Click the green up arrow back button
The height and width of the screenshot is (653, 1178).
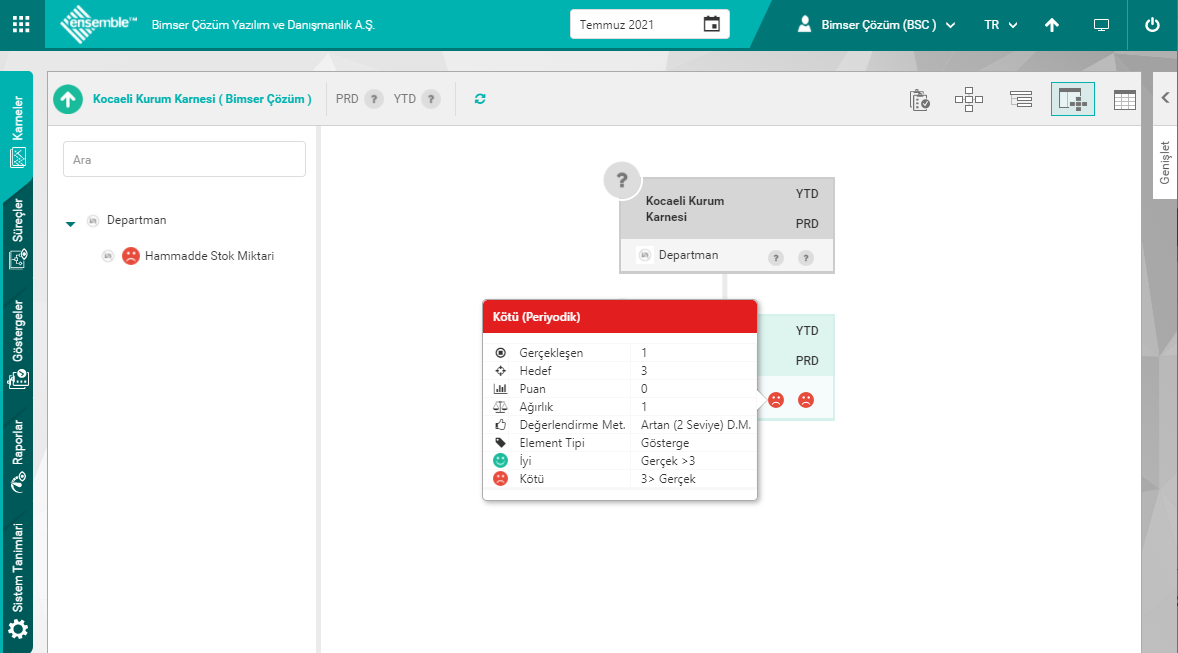coord(68,99)
